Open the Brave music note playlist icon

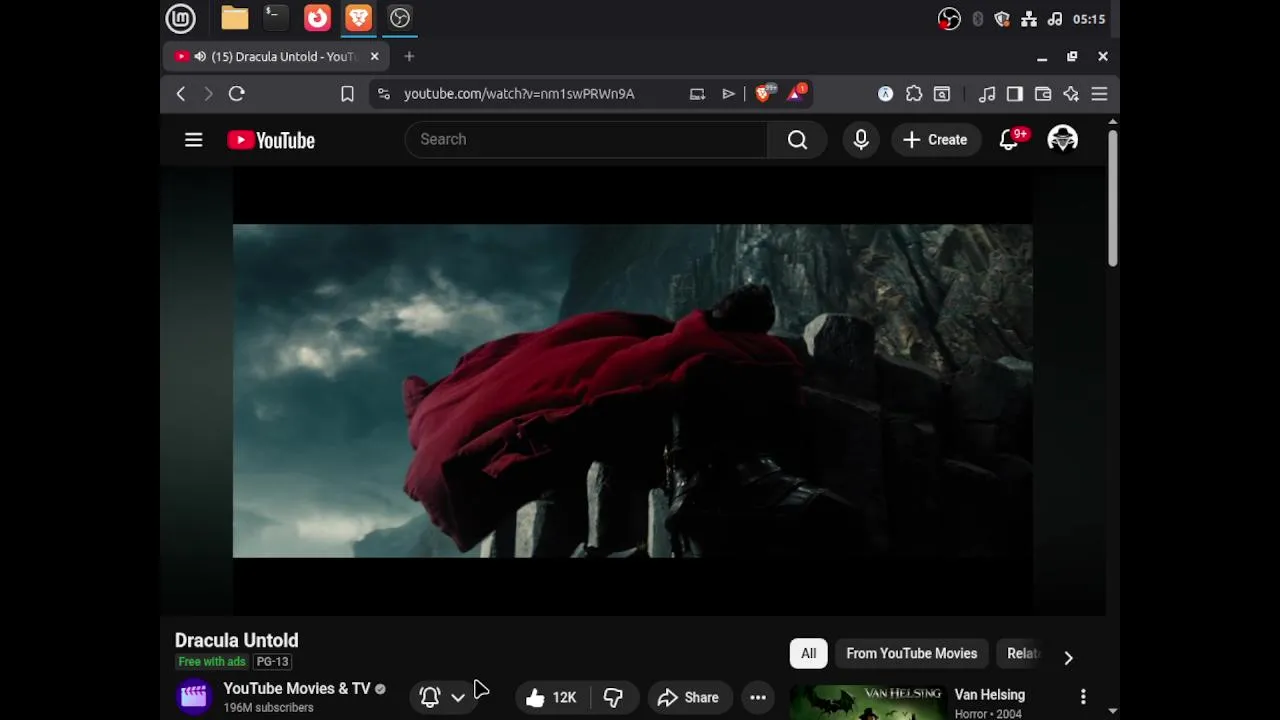click(x=987, y=94)
